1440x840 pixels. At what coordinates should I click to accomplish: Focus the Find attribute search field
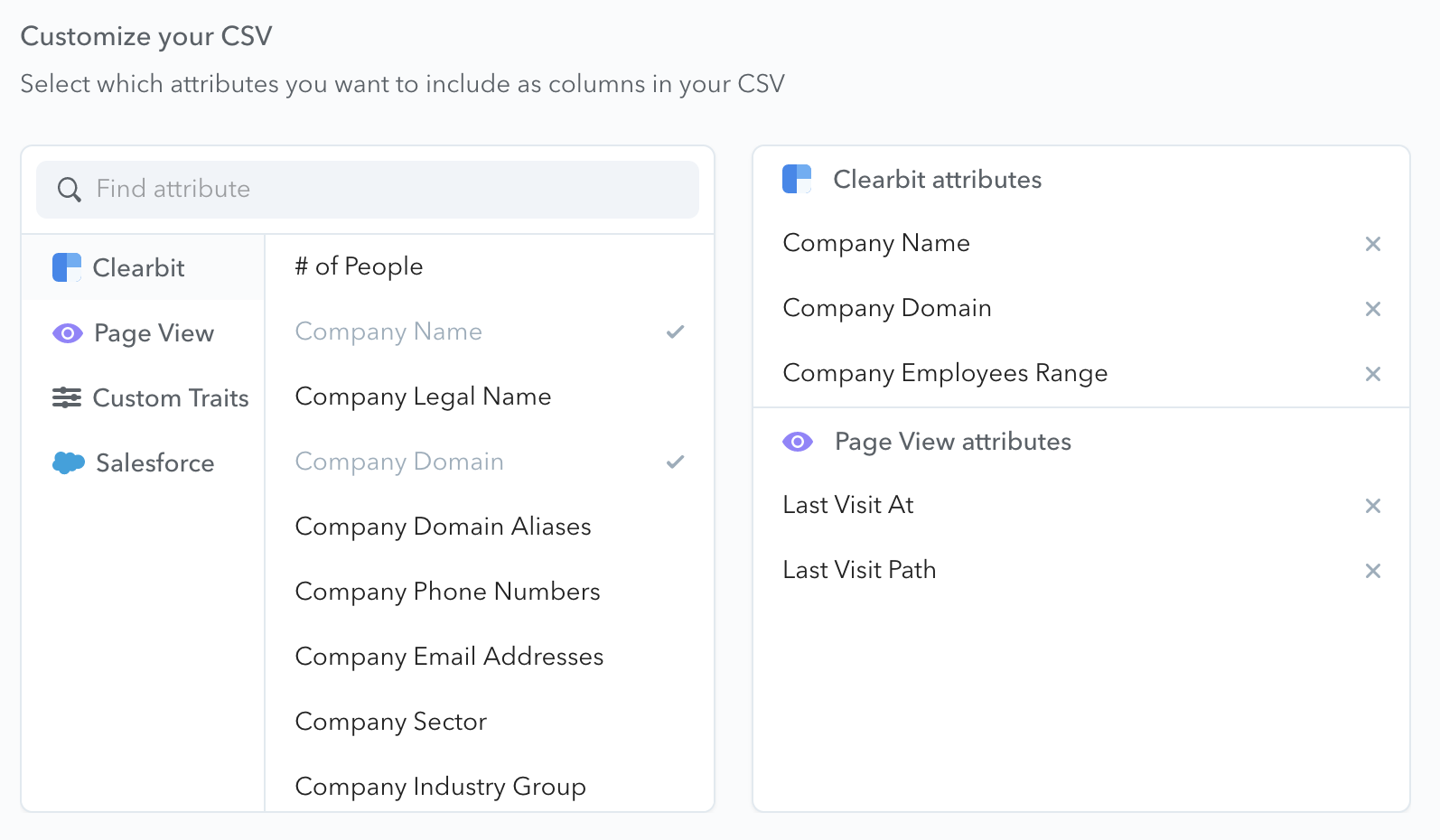point(368,190)
